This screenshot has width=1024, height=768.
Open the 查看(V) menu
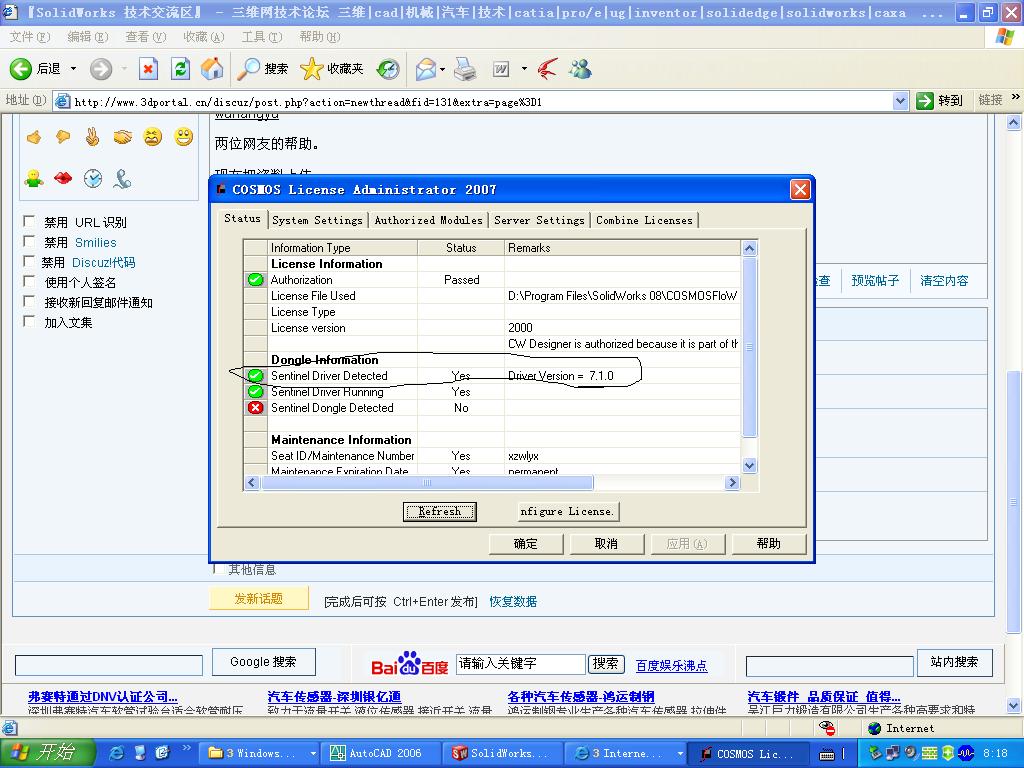tap(146, 37)
